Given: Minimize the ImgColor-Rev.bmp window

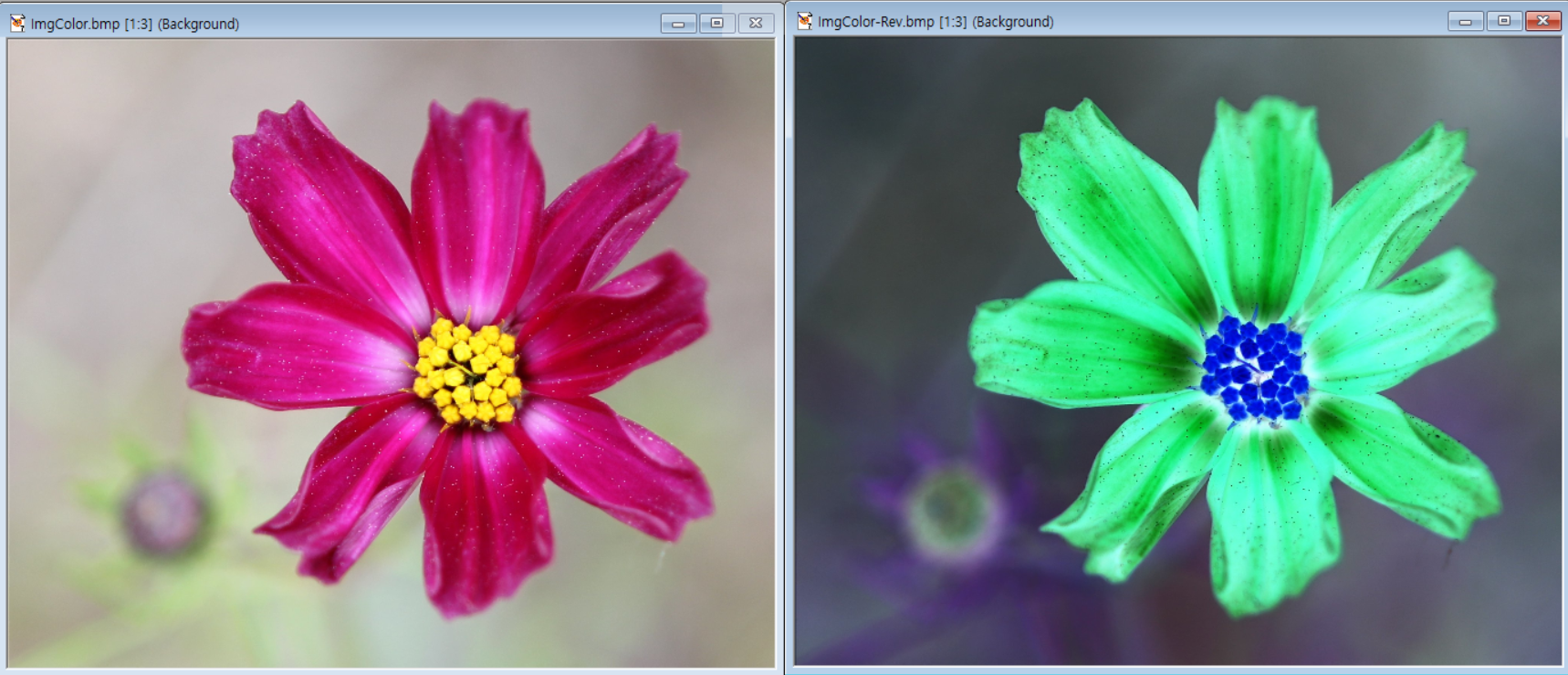Looking at the screenshot, I should 1465,21.
